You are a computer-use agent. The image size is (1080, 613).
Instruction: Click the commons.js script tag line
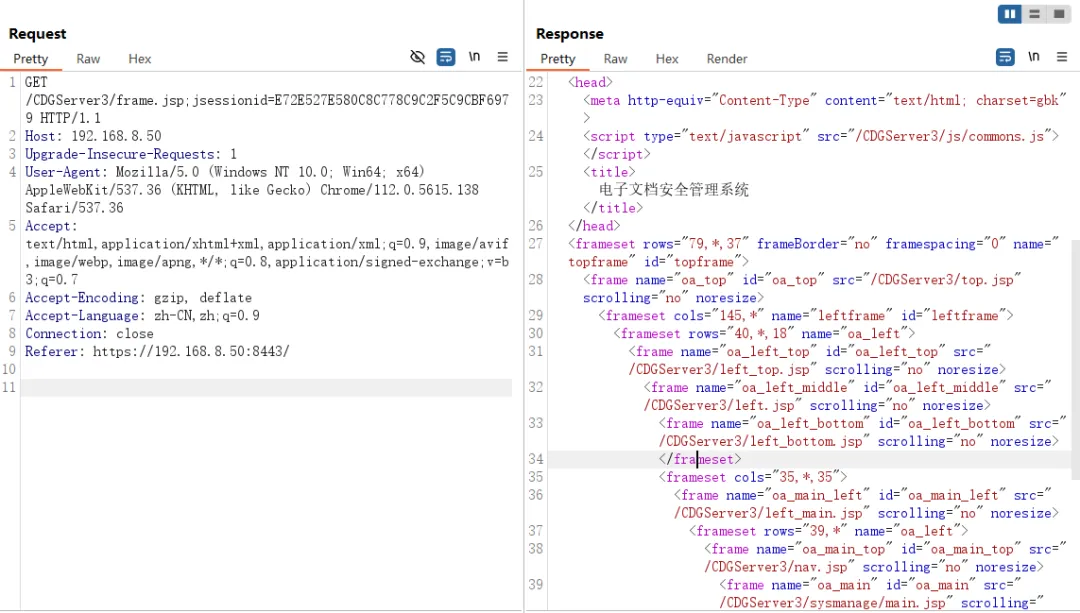(820, 136)
